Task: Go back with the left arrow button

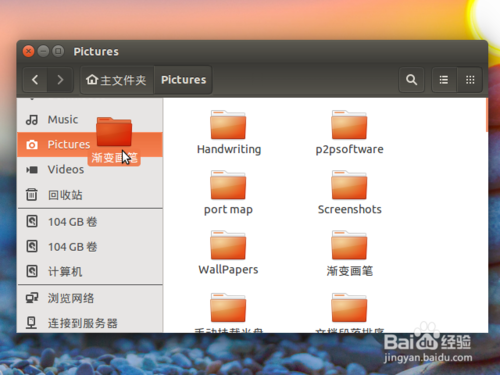Action: pos(35,80)
